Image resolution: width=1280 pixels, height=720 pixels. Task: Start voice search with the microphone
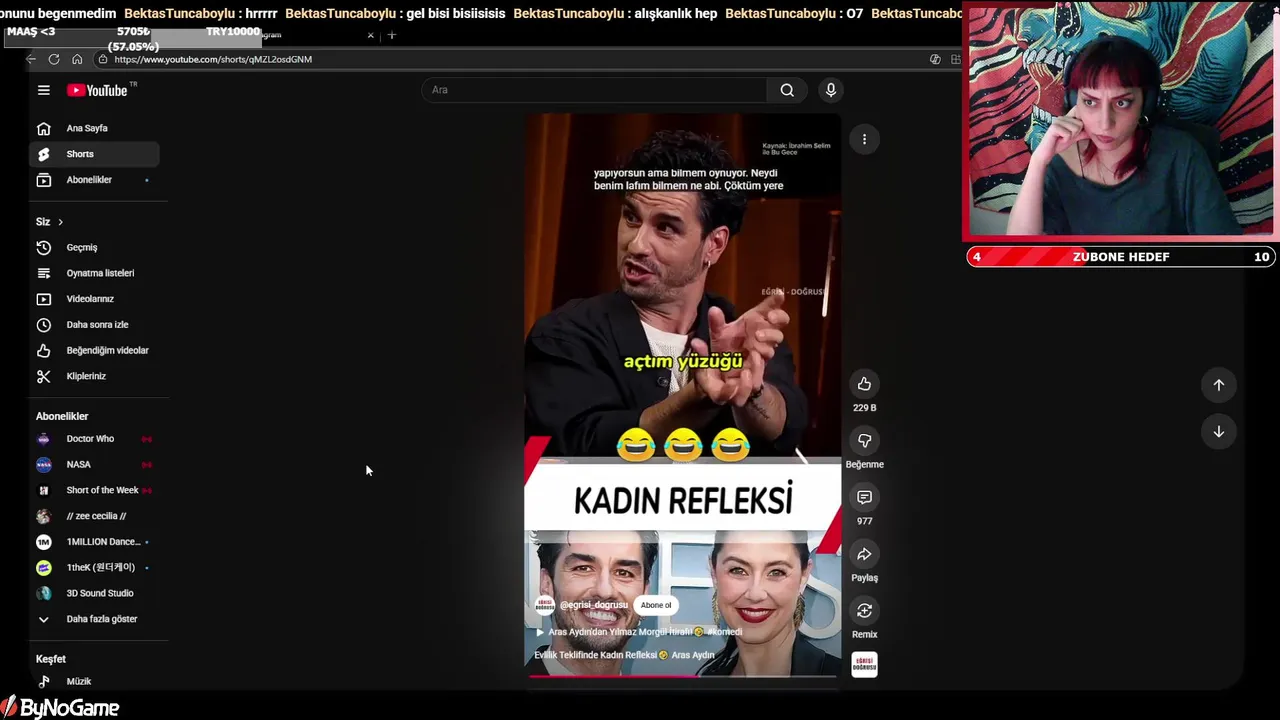coord(830,90)
